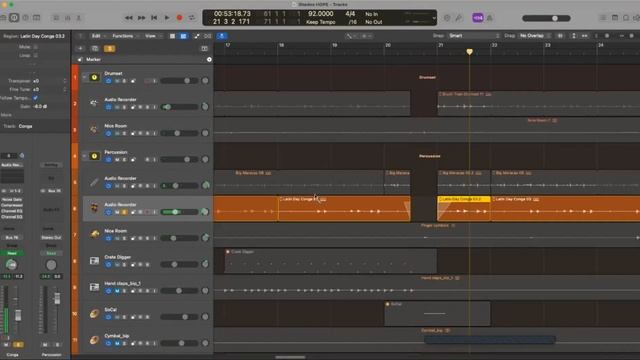
Task: Open the List Editors panel
Action: [603, 18]
